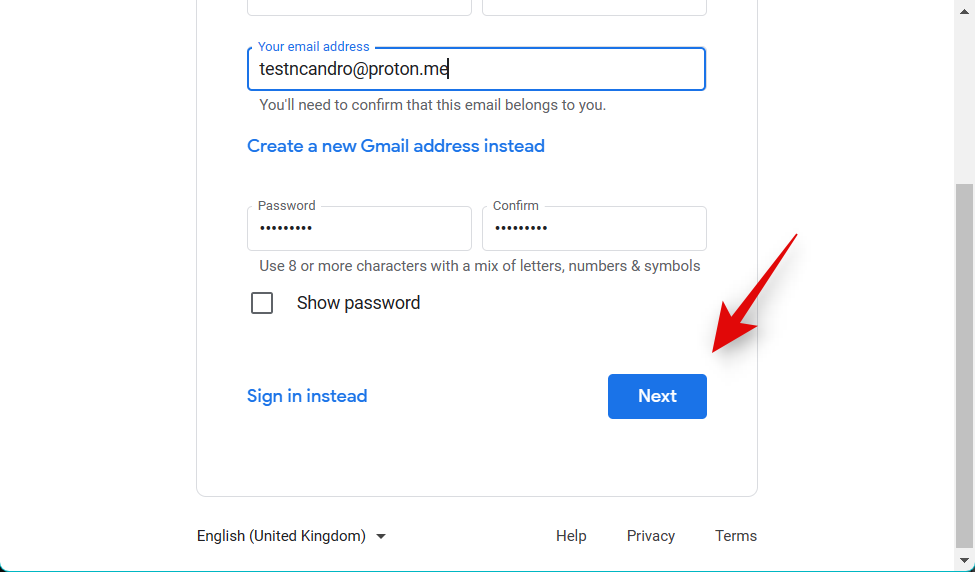
Task: Focus the 'Your email address' input field
Action: click(x=476, y=70)
